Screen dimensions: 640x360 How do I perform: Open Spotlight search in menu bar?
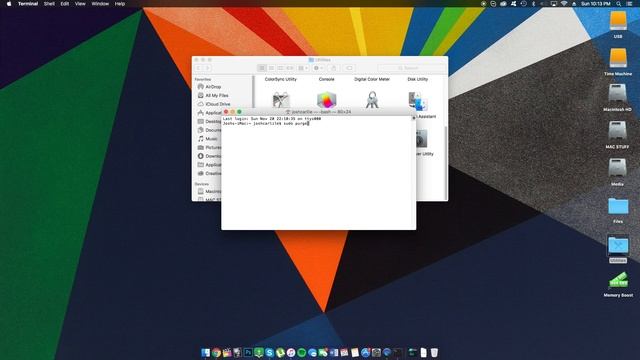point(619,4)
